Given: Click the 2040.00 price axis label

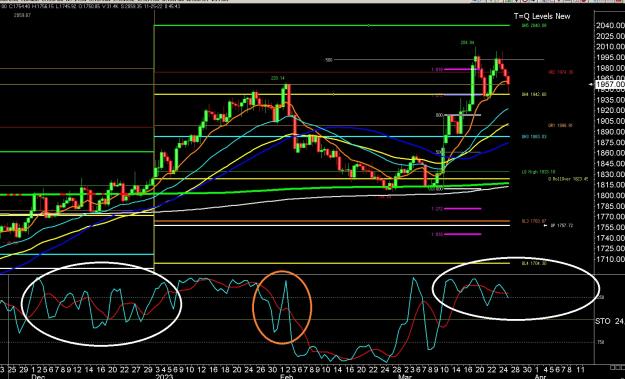Looking at the screenshot, I should 610,26.
